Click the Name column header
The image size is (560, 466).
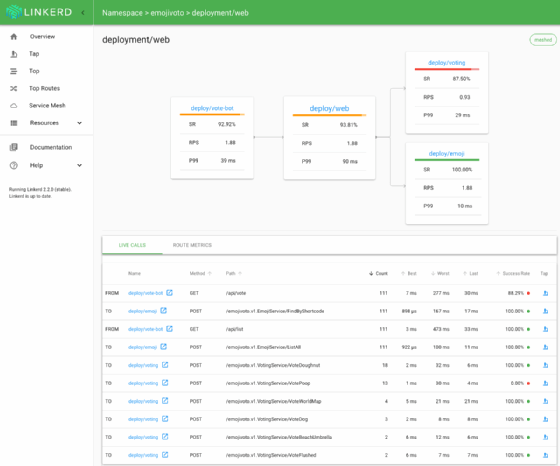point(134,274)
